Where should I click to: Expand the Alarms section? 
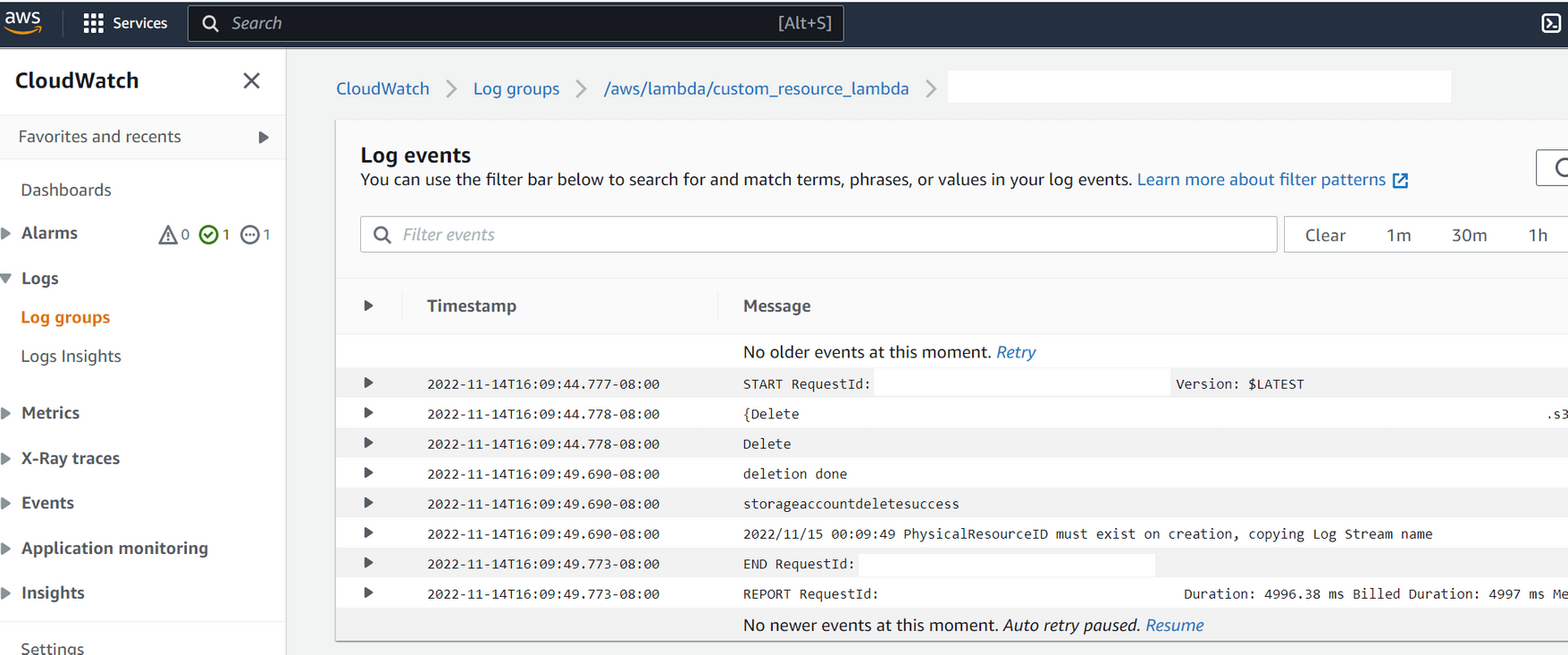click(x=6, y=233)
